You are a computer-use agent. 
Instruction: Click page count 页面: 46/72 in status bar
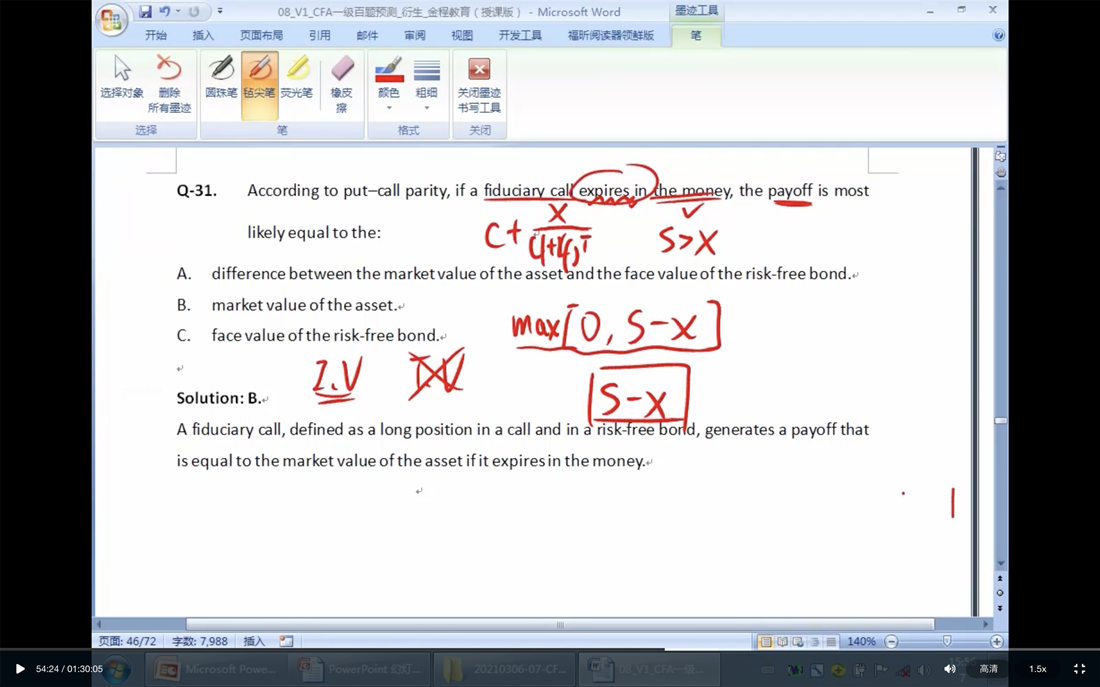(x=128, y=641)
